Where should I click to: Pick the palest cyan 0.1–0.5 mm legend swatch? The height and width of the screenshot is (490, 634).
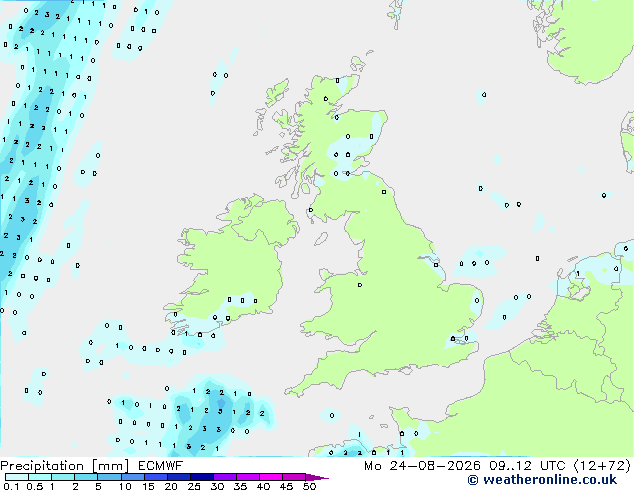coord(17,477)
